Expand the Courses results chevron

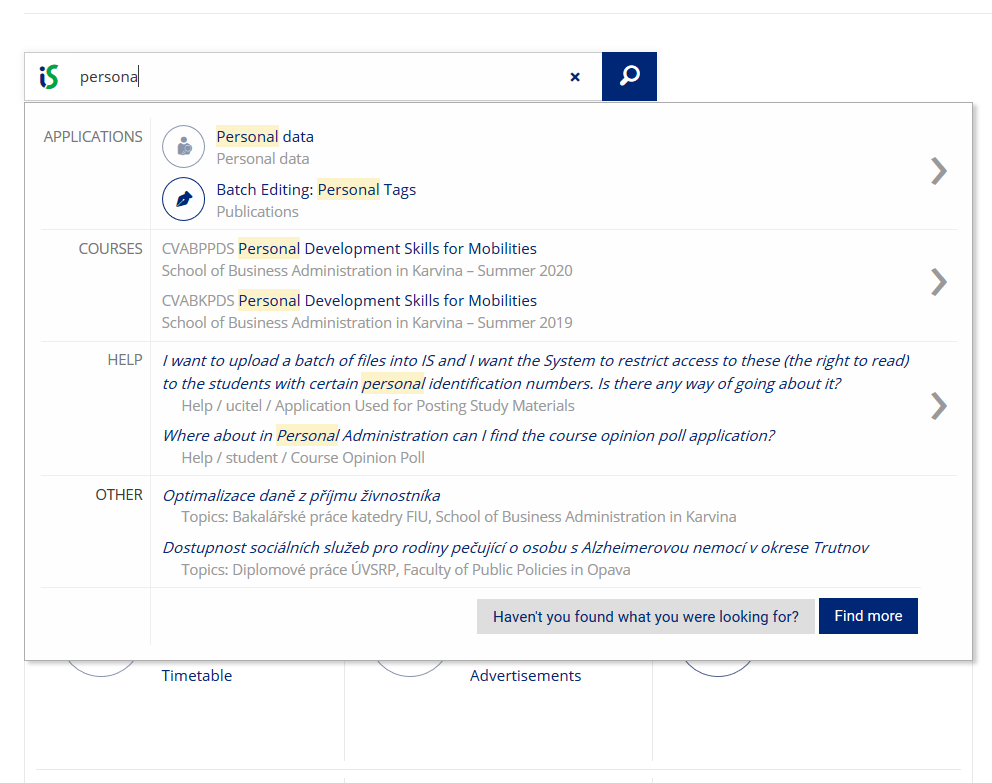[x=938, y=283]
